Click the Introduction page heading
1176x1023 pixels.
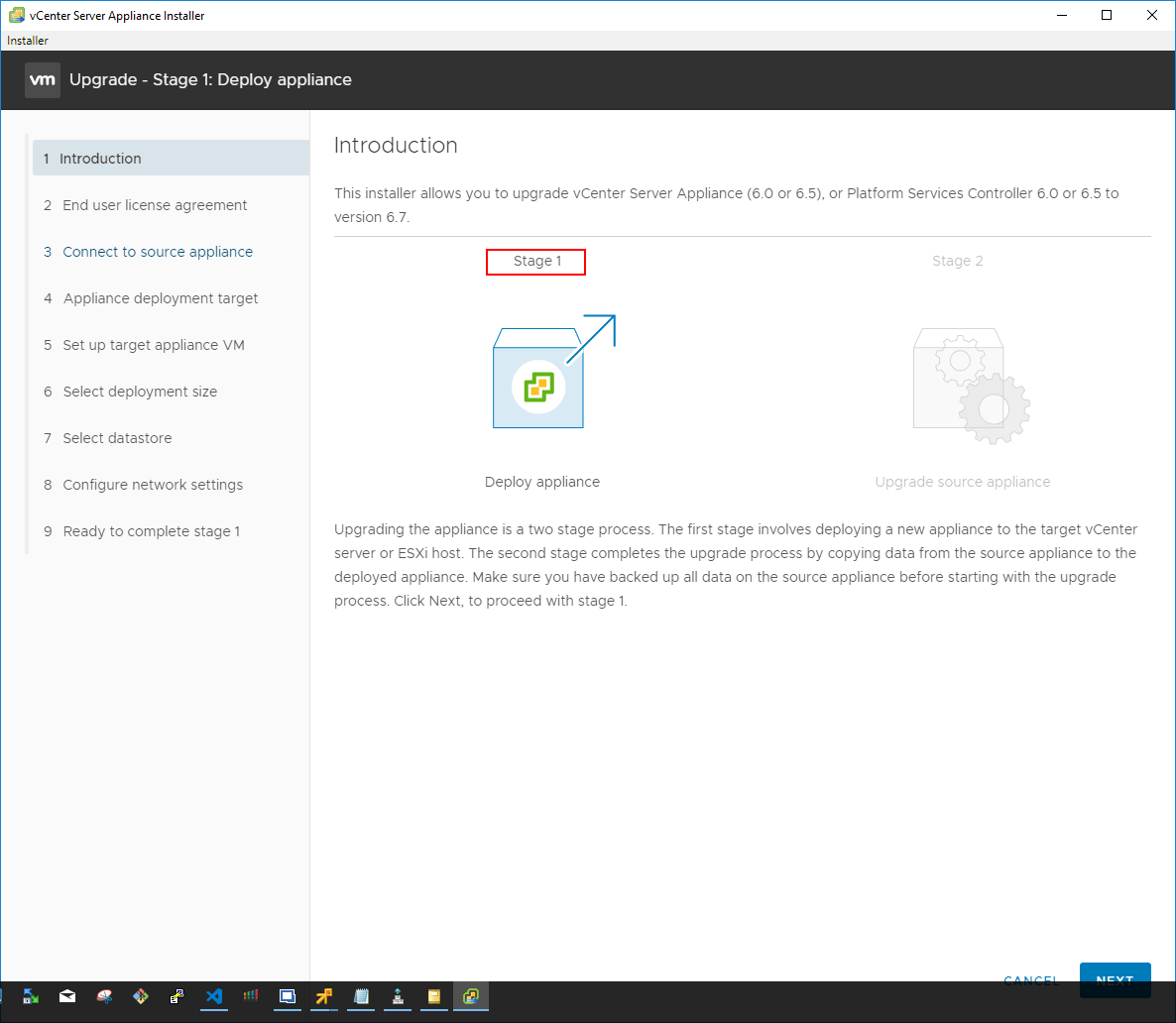click(x=396, y=145)
